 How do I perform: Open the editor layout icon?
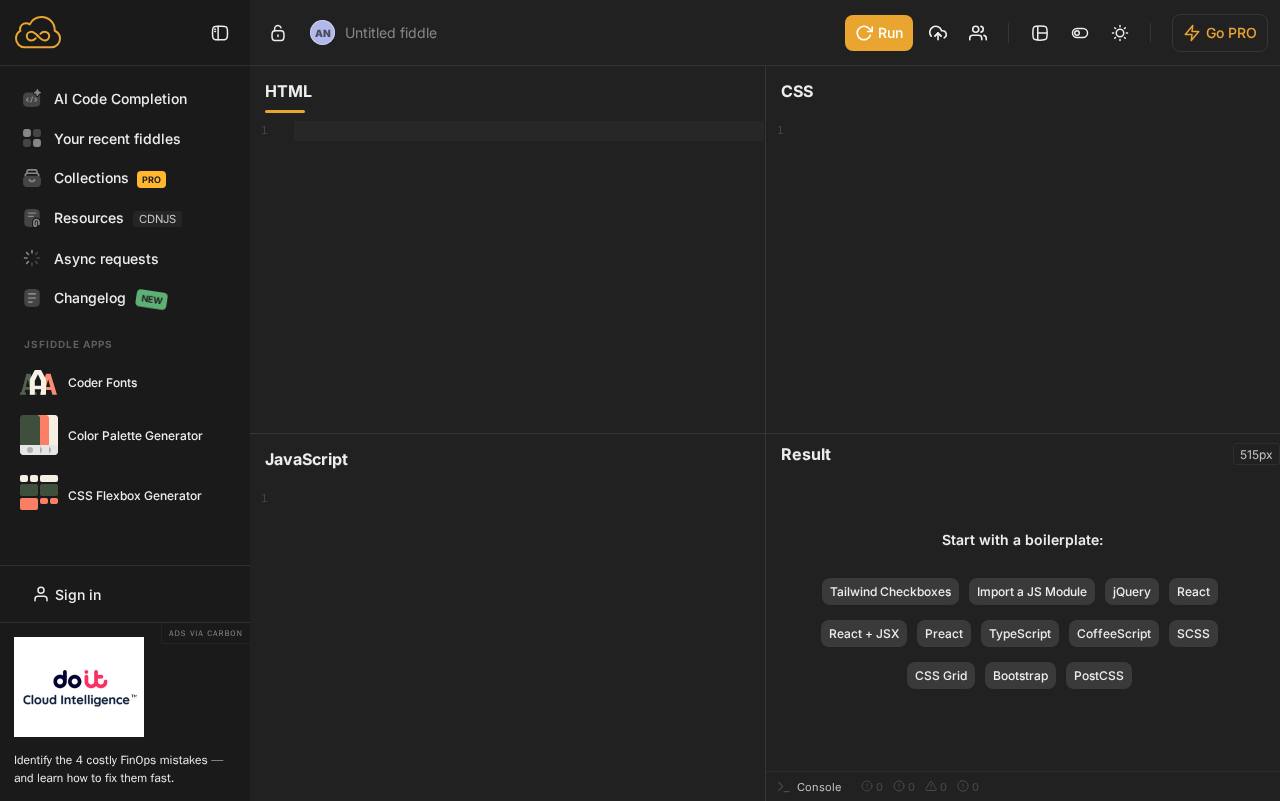point(1040,33)
